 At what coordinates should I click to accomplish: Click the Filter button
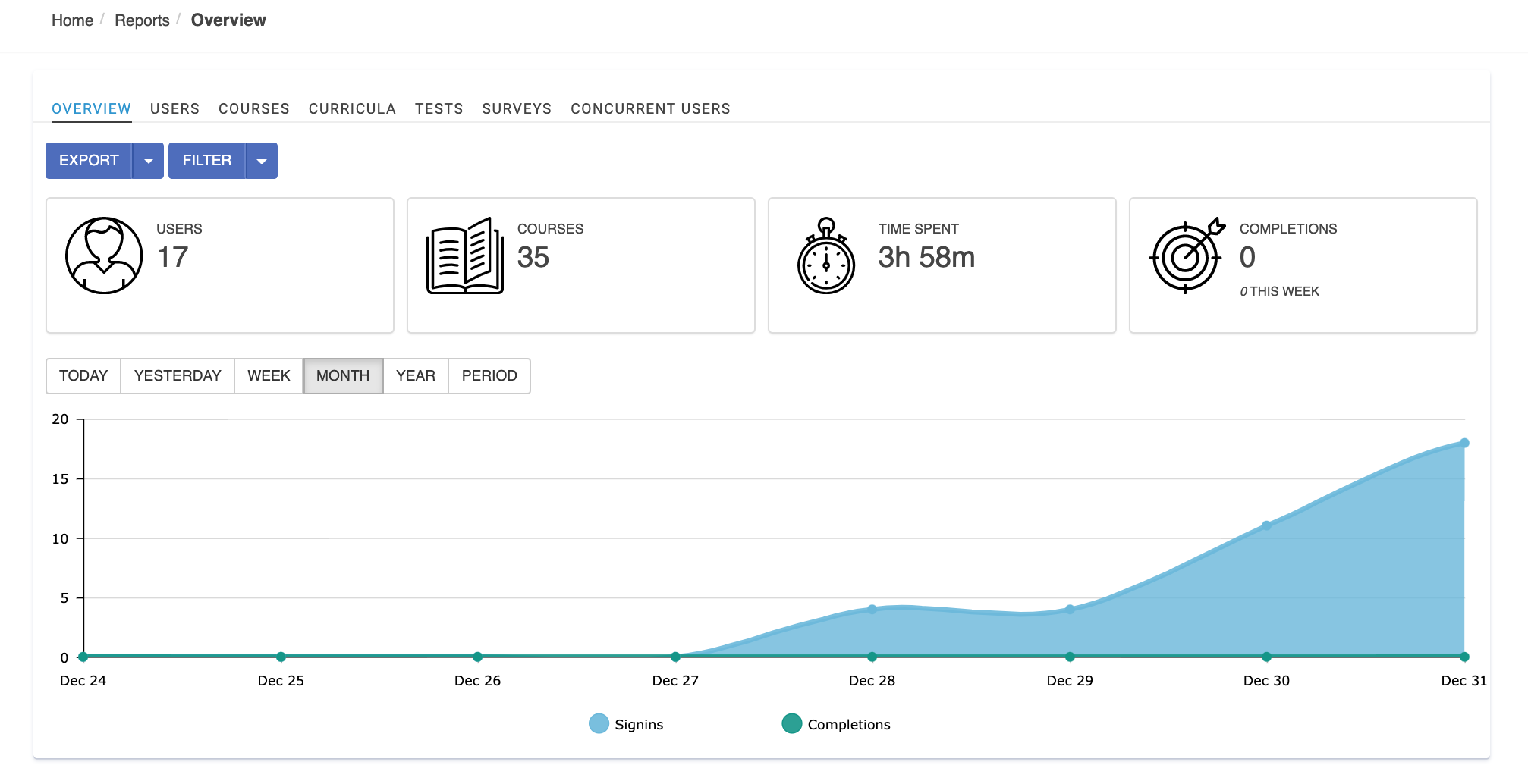point(207,161)
